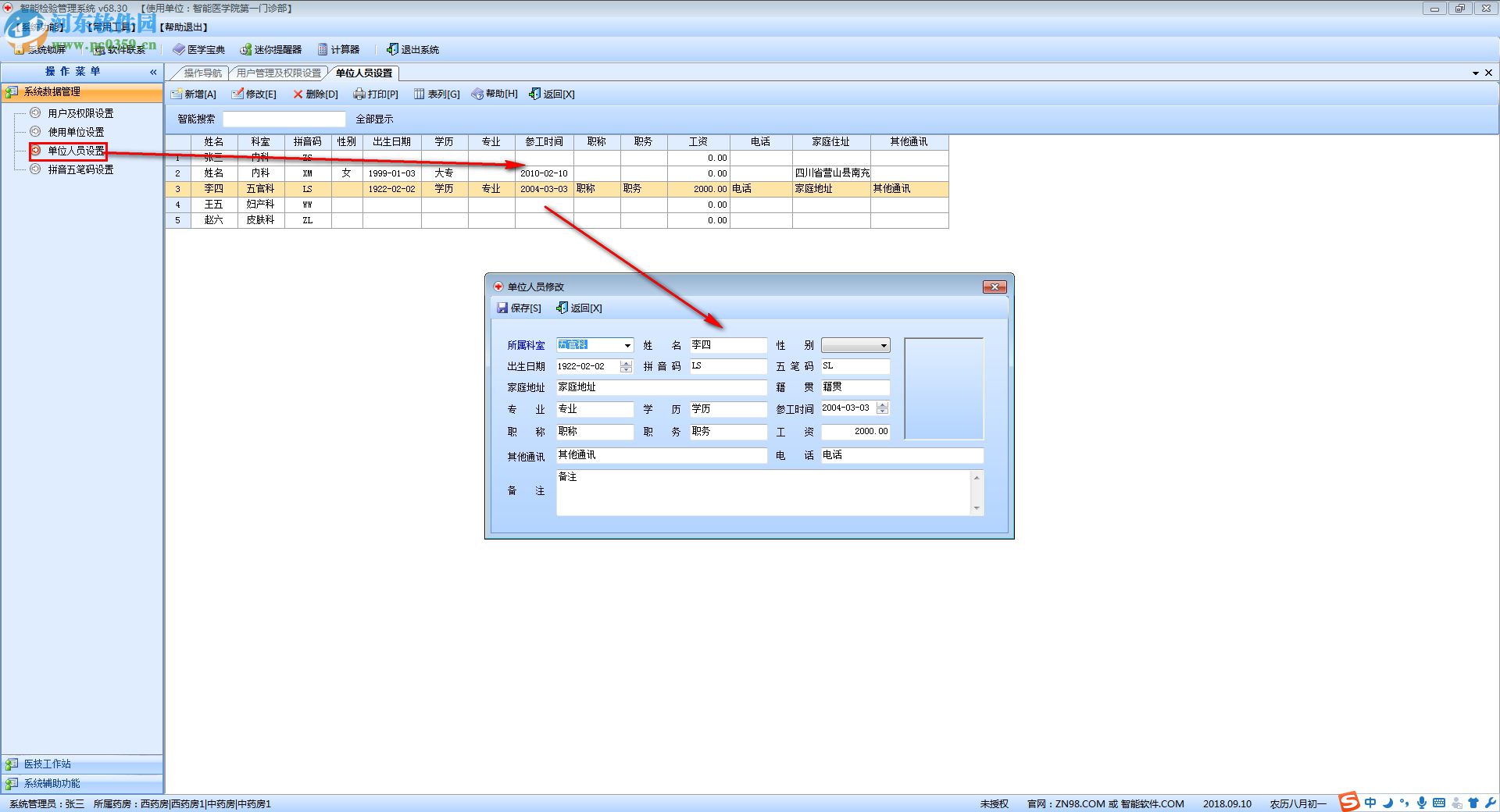The width and height of the screenshot is (1500, 812).
Task: Click the 拼音码 field containing LS
Action: coord(728,366)
